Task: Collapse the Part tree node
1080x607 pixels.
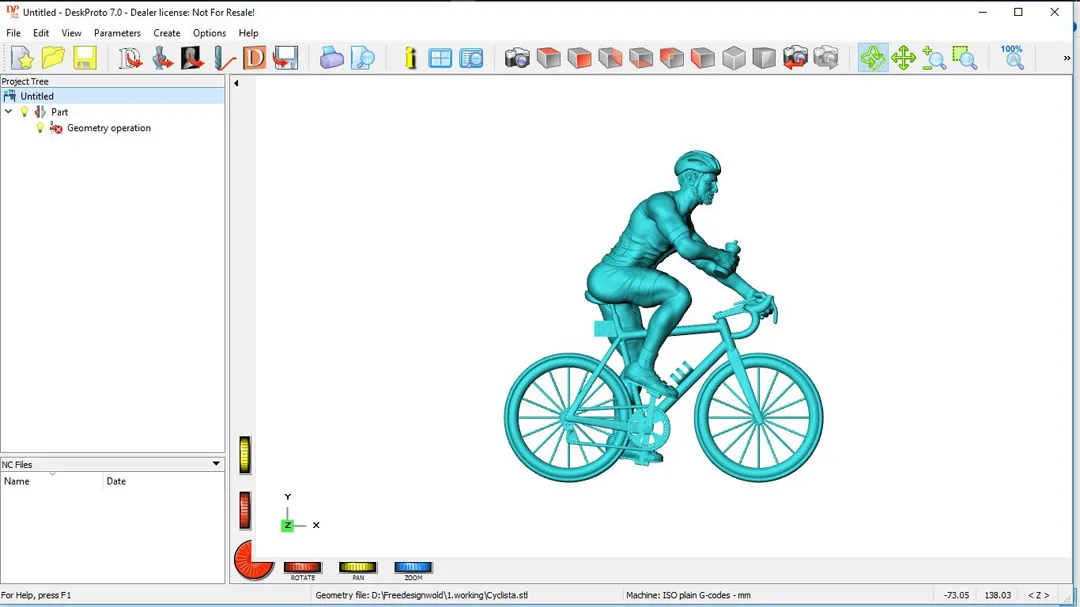Action: point(9,112)
